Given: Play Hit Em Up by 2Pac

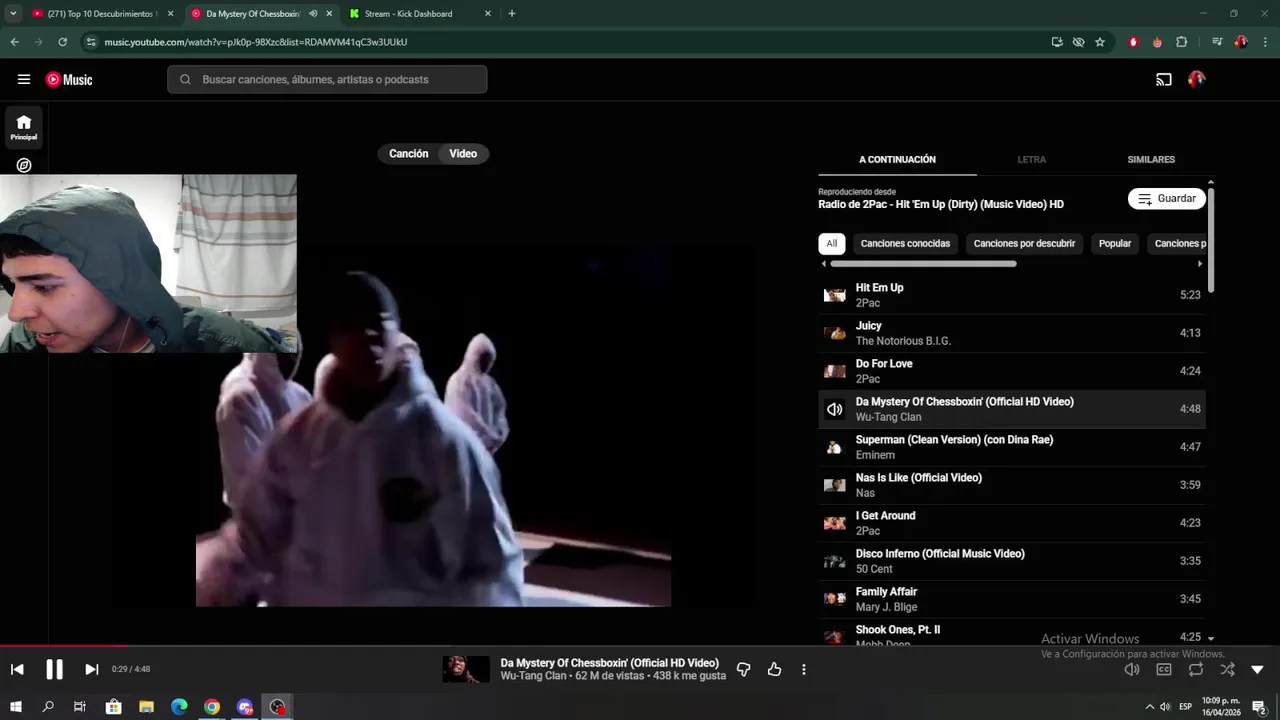Looking at the screenshot, I should (1012, 295).
